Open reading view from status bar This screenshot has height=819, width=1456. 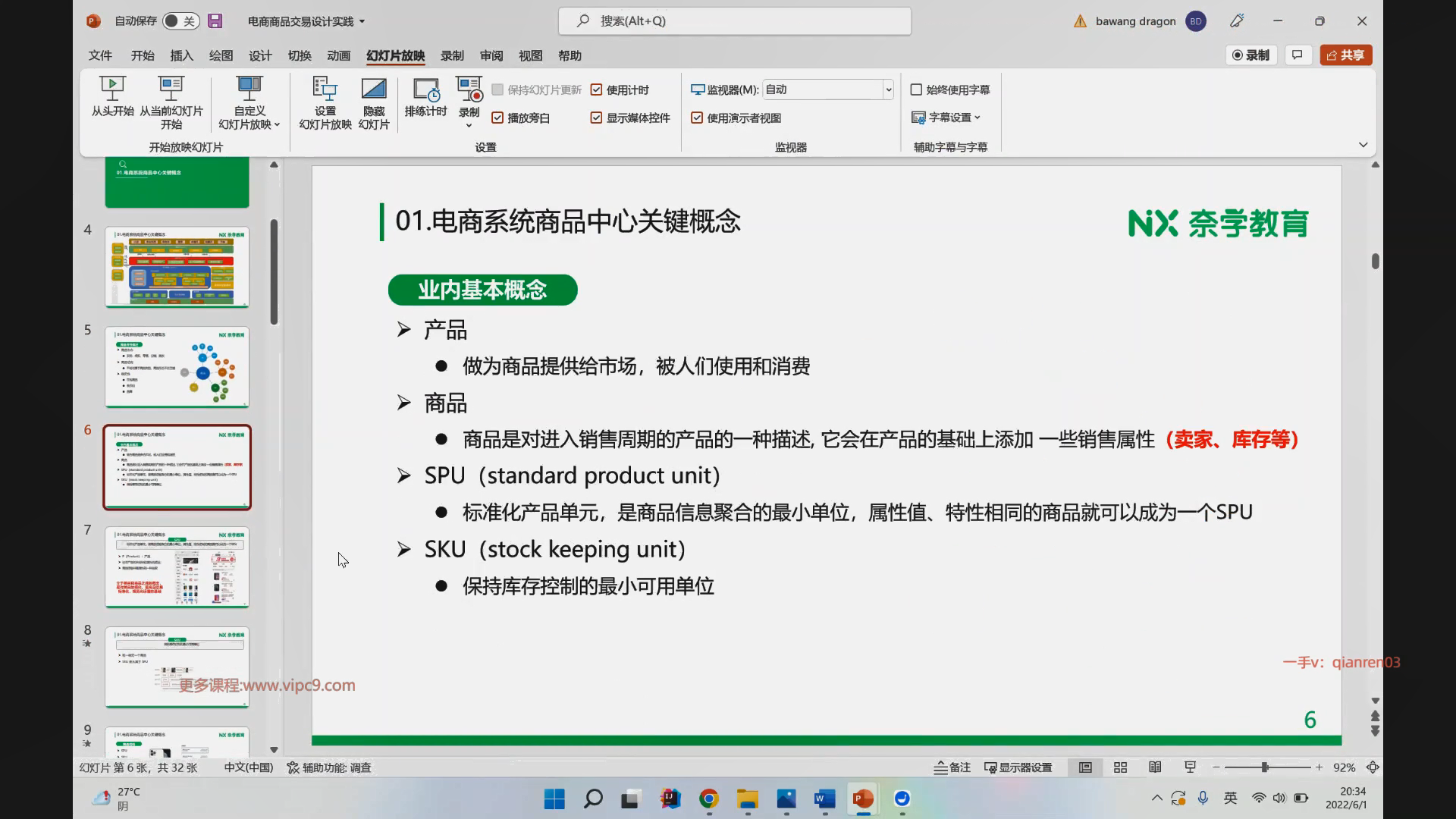1155,767
